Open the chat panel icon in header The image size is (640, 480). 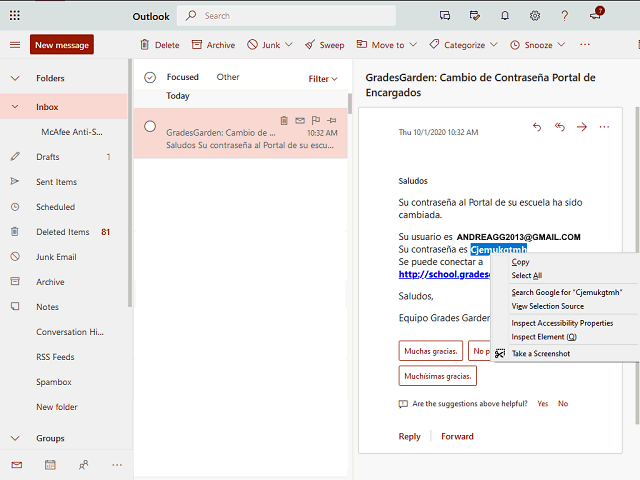(x=445, y=16)
